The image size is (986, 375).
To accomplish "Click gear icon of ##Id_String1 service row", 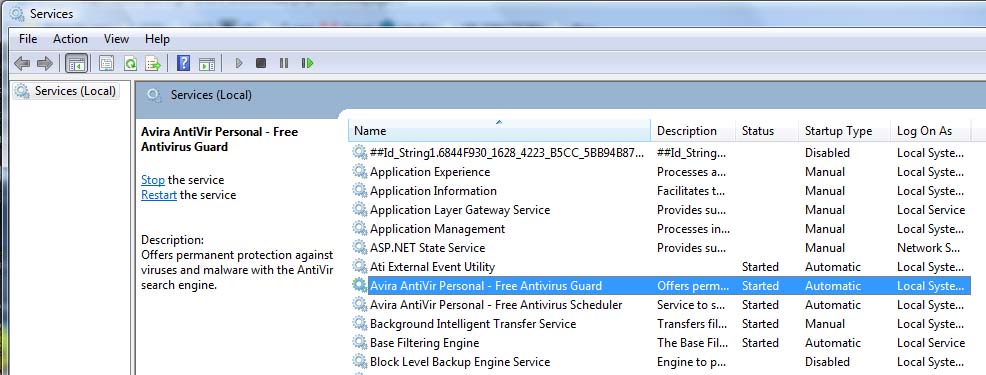I will [360, 152].
